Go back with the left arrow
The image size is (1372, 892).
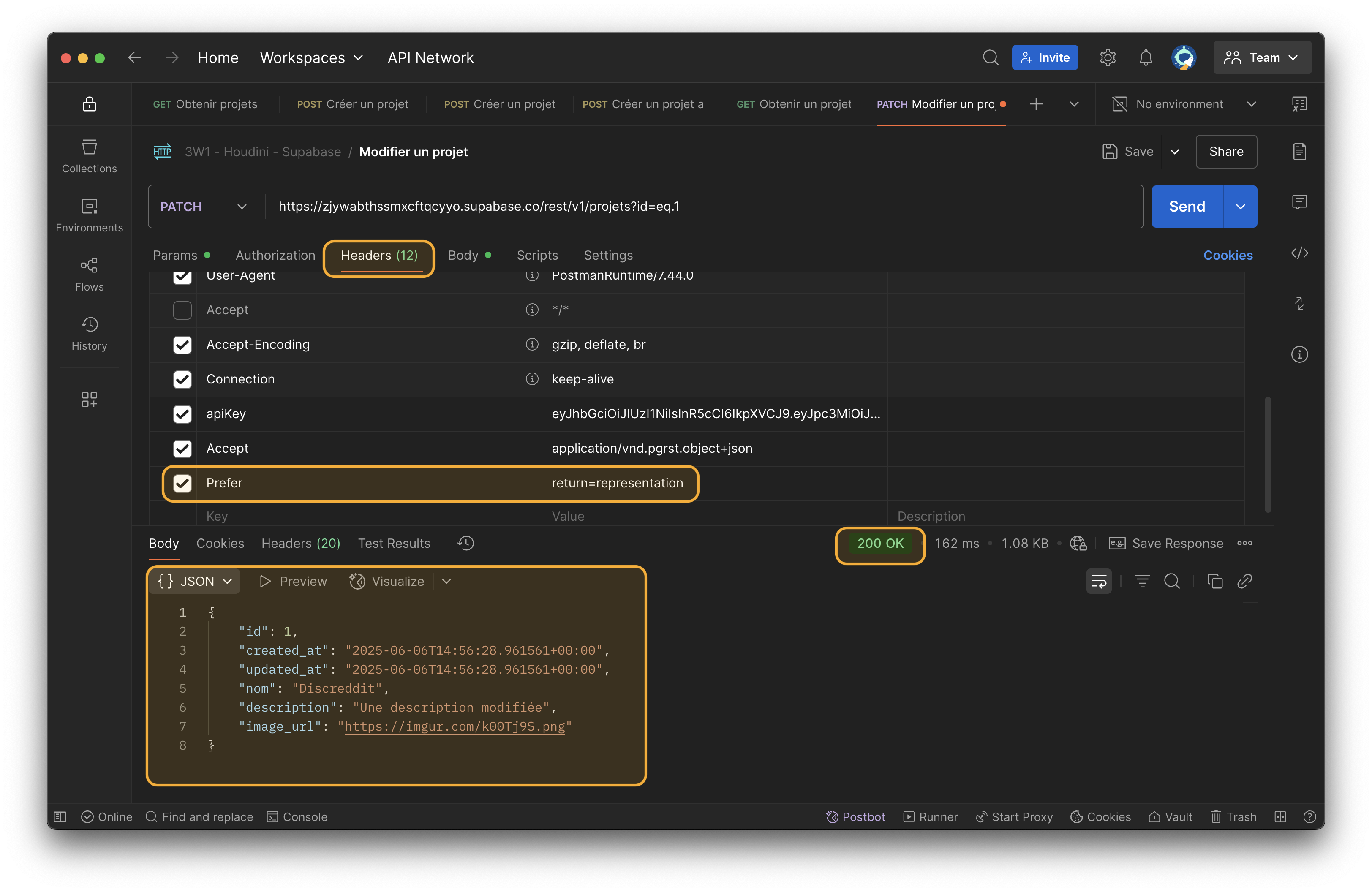(x=134, y=57)
